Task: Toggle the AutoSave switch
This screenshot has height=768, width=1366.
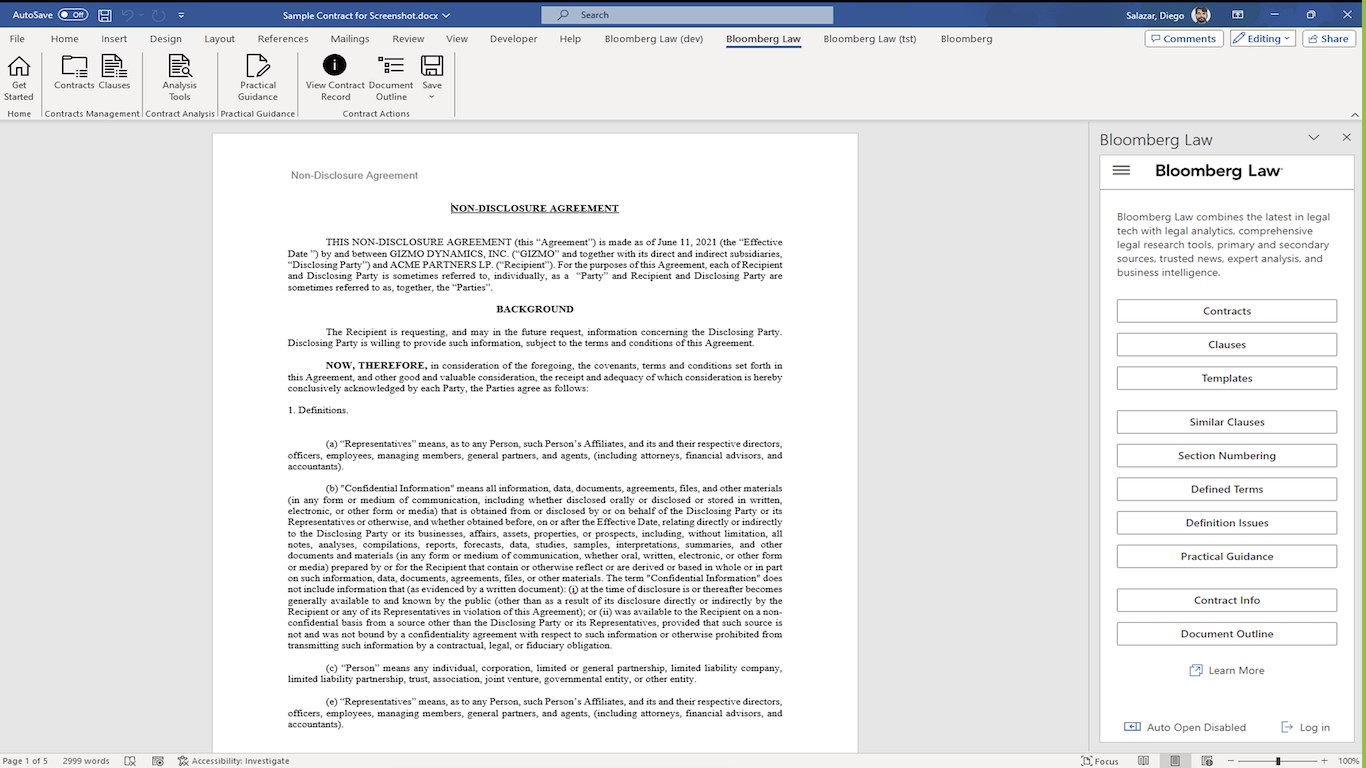Action: (x=72, y=15)
